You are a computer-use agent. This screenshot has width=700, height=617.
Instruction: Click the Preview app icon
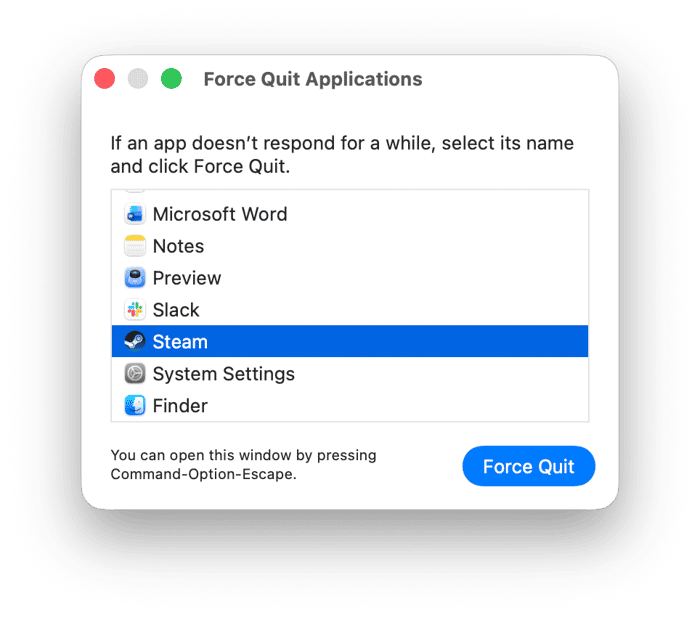click(x=134, y=278)
